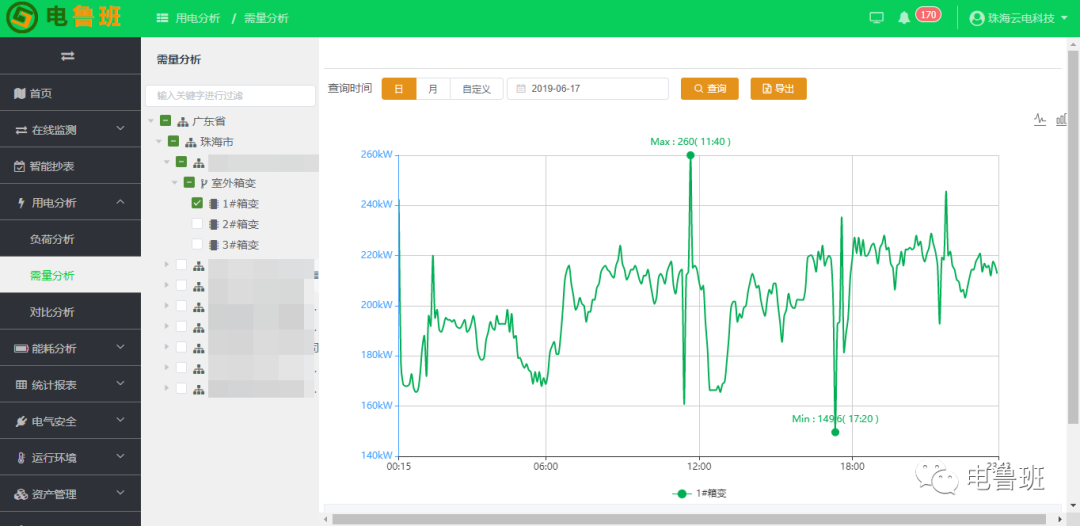Viewport: 1080px width, 526px height.
Task: Uncheck the 1#箱变 checkbox
Action: (x=197, y=203)
